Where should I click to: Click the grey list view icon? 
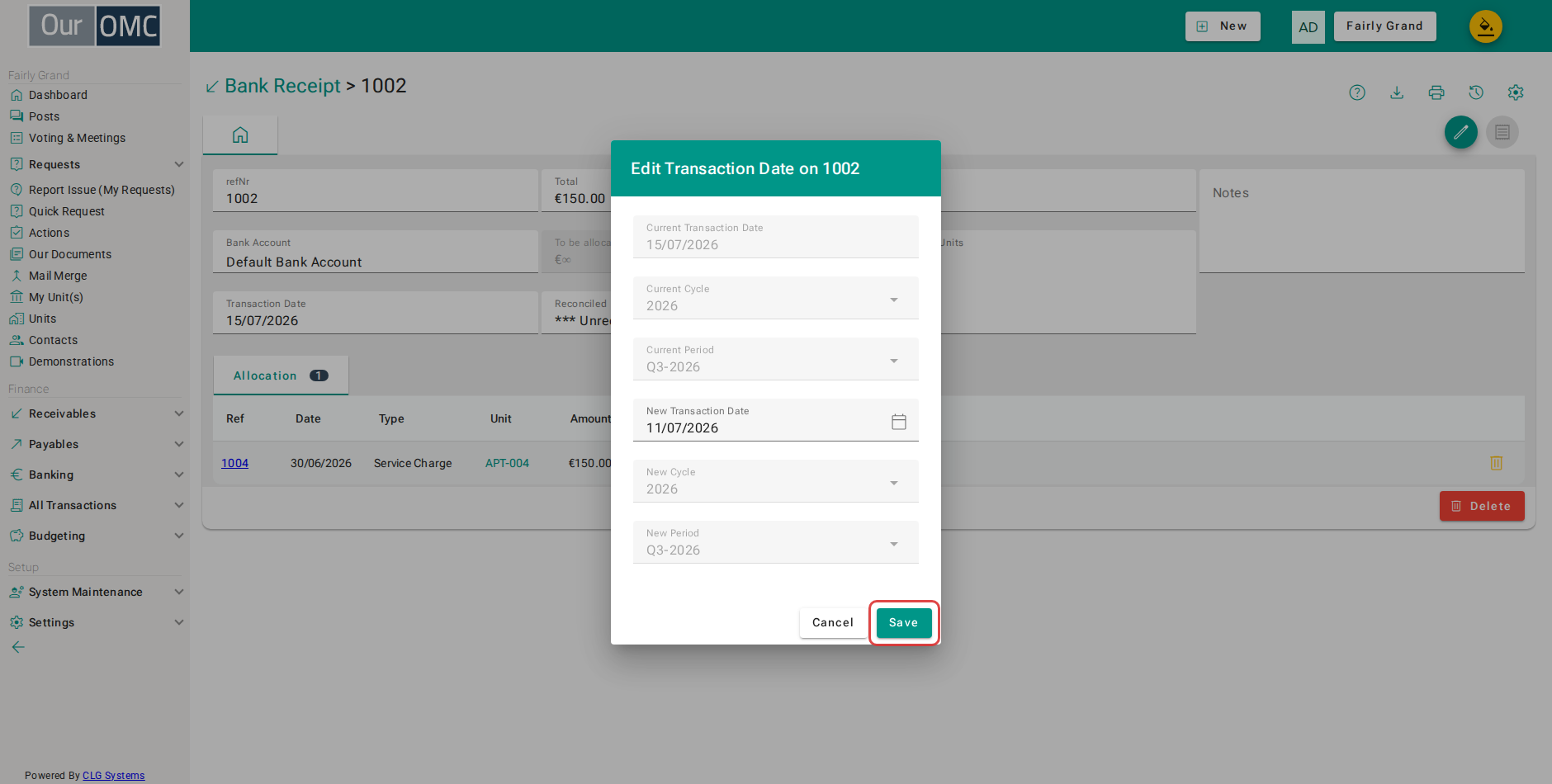click(1502, 132)
